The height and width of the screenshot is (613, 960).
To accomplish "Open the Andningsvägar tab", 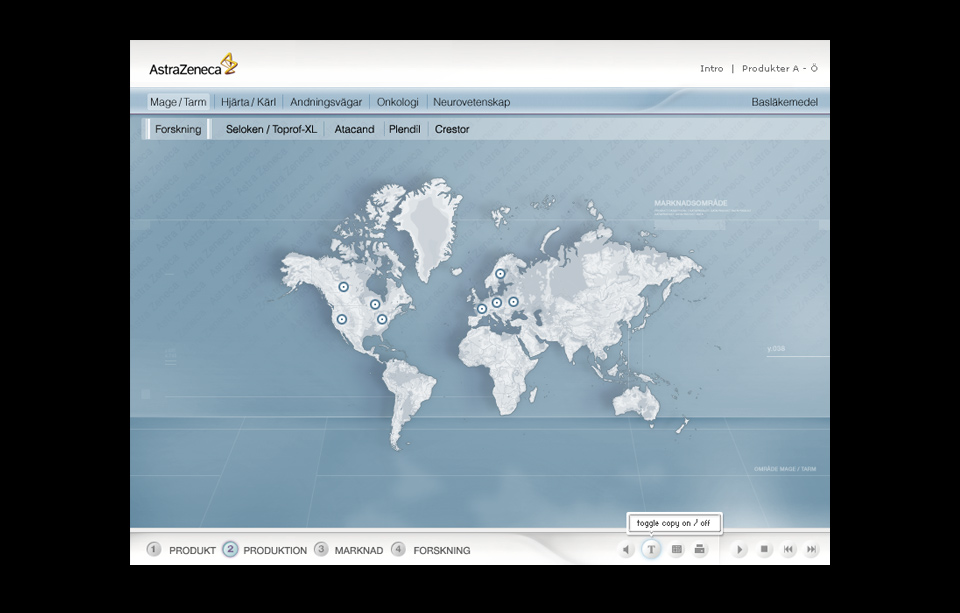I will click(326, 102).
